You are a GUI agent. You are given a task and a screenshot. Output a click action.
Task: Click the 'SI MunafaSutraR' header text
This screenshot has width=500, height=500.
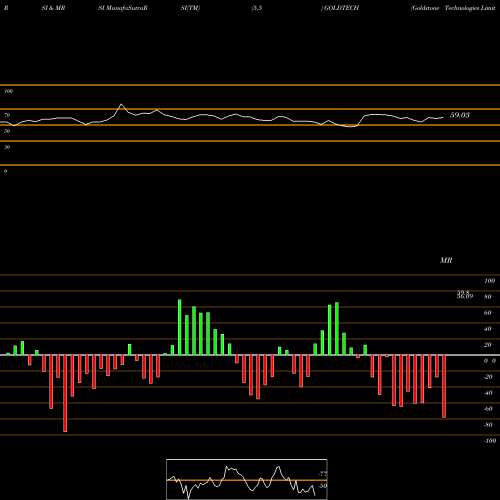[x=123, y=8]
